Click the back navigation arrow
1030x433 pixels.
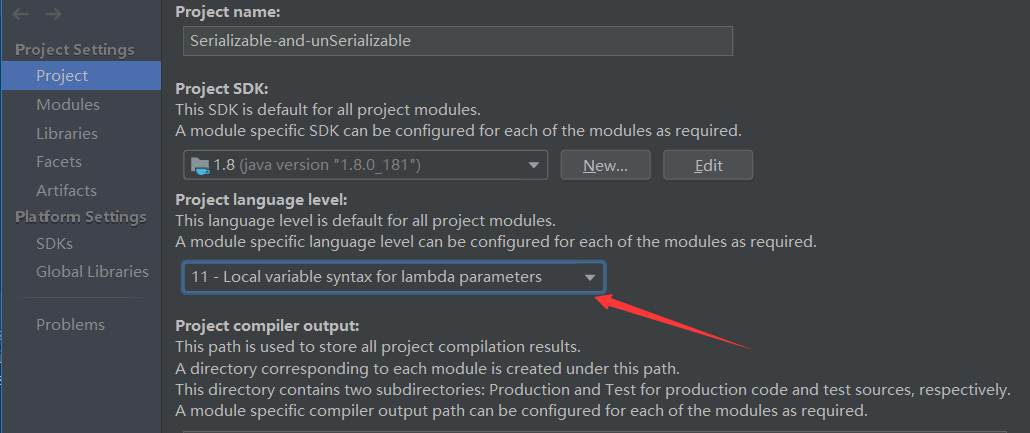[x=22, y=14]
